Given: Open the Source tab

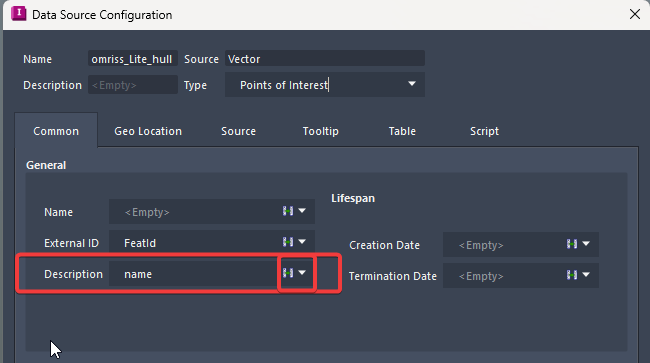Looking at the screenshot, I should [238, 131].
